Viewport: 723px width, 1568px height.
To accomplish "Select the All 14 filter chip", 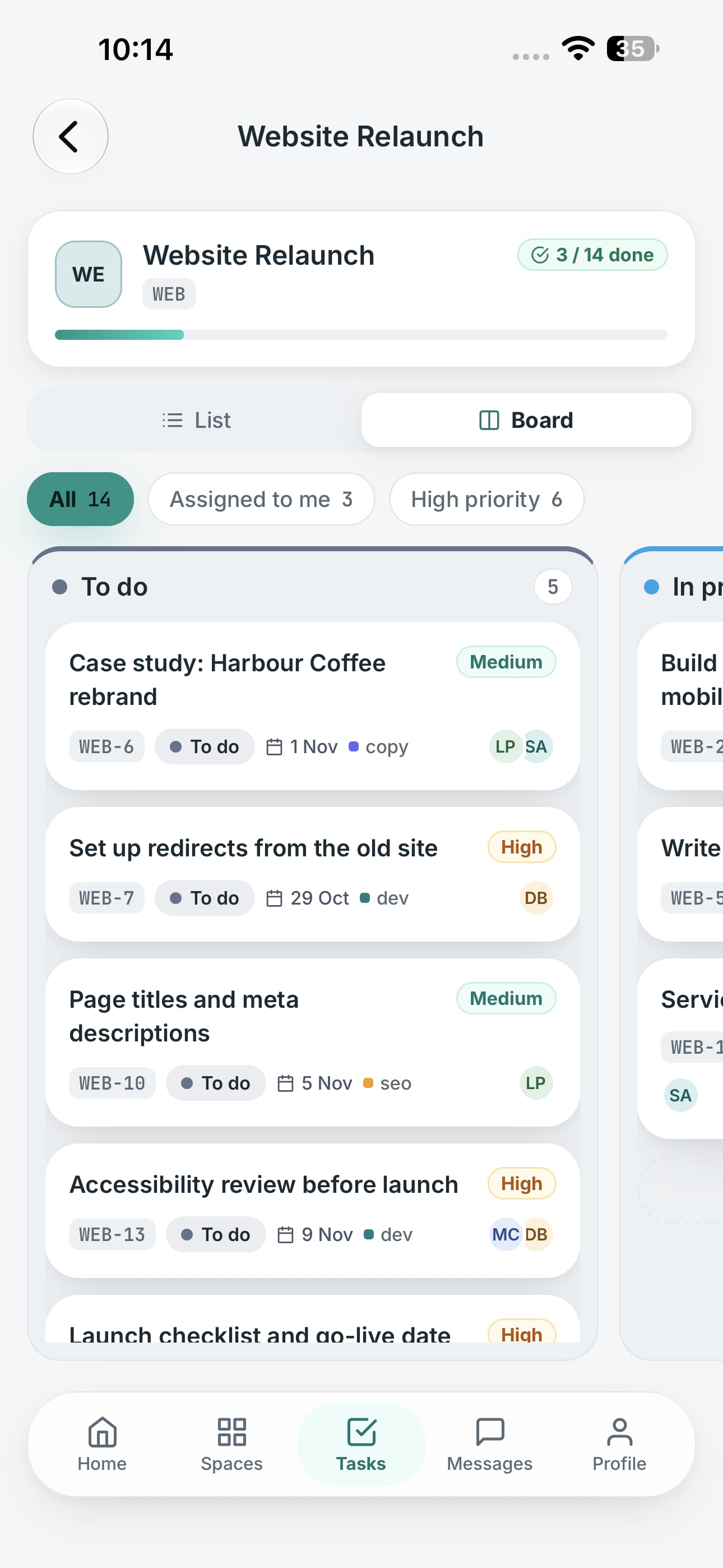I will tap(80, 499).
